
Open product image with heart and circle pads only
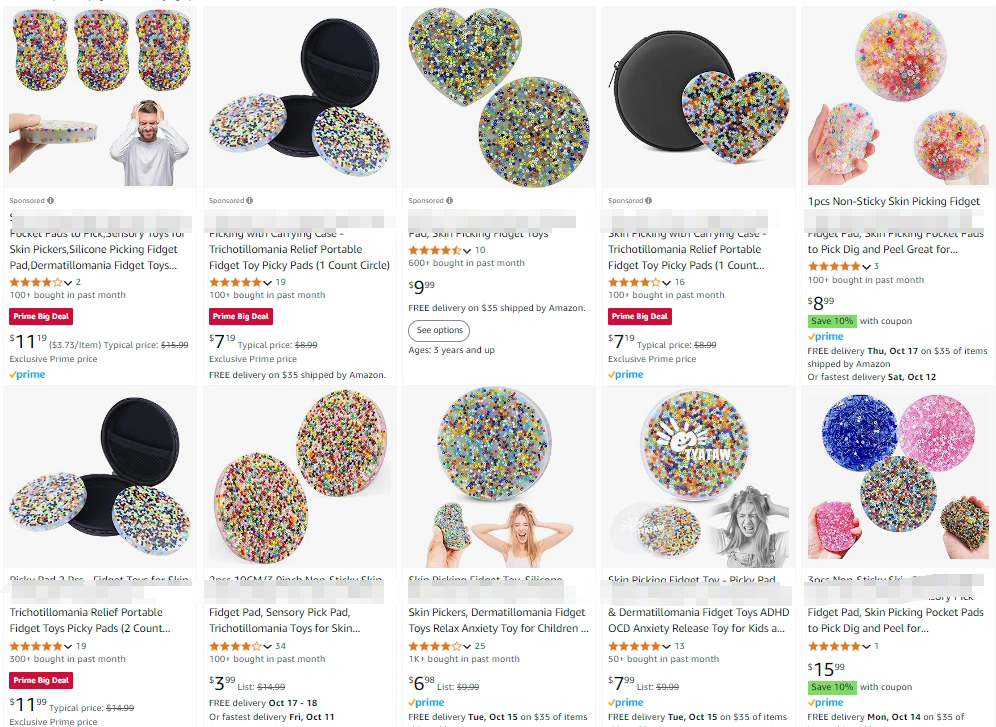point(498,95)
